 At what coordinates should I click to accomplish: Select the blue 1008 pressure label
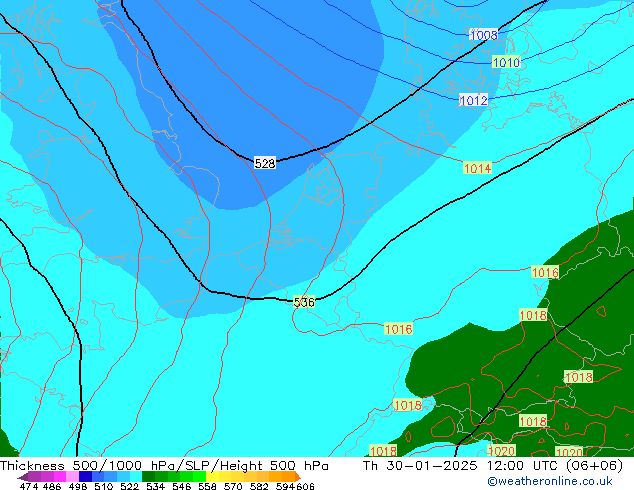pos(484,35)
